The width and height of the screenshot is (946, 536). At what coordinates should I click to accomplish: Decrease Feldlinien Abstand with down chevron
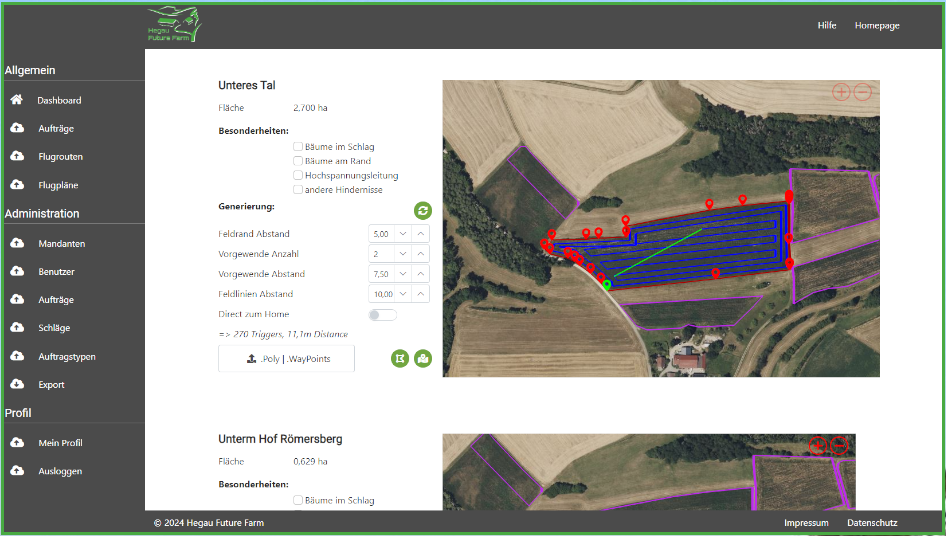click(402, 294)
